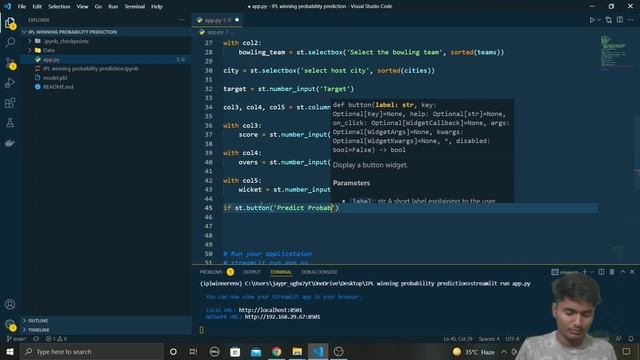This screenshot has width=640, height=360.
Task: Select the app.py editor tab
Action: tap(218, 20)
